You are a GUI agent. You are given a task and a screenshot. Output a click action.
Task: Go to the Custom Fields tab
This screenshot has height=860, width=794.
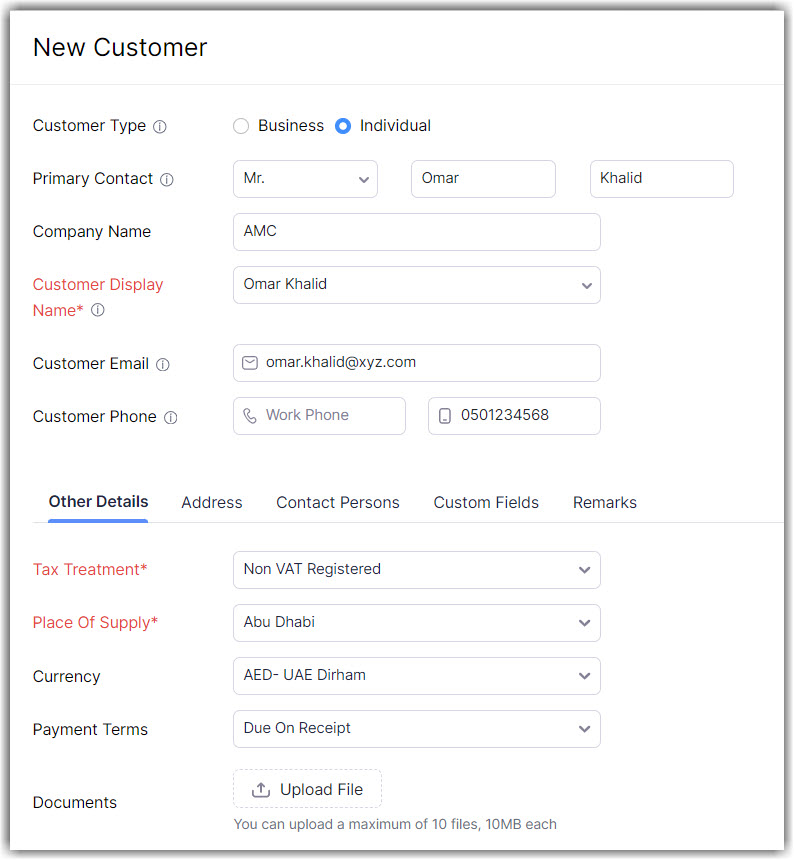(486, 503)
